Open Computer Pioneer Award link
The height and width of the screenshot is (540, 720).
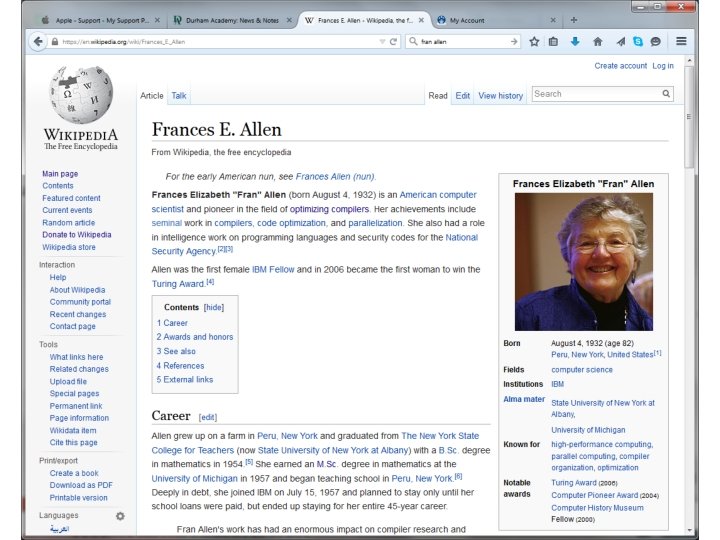[594, 495]
